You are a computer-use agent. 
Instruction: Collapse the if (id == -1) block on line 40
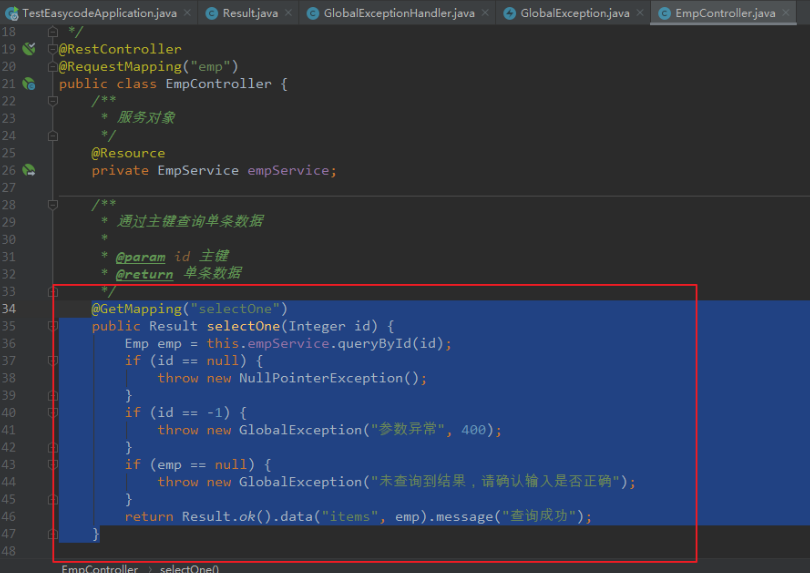coord(52,413)
